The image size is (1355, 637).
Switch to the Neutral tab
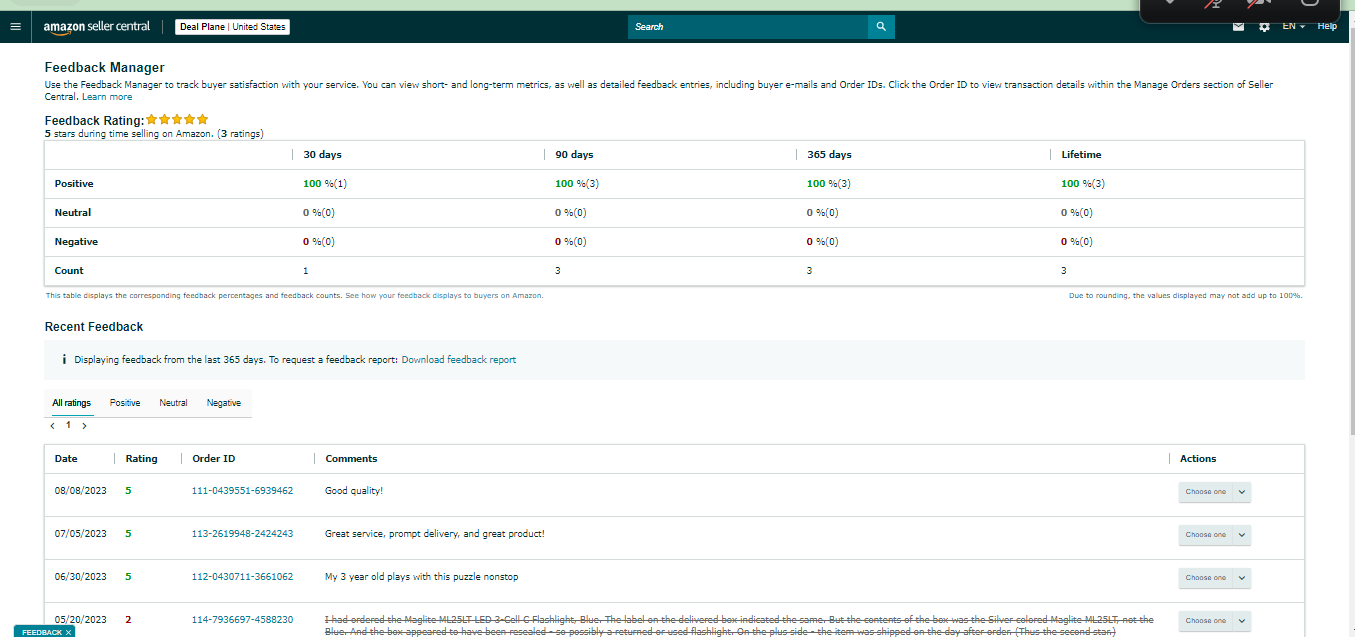173,403
